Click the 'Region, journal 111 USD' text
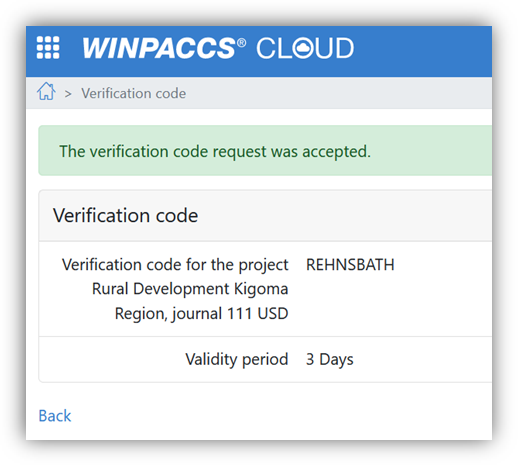Viewport: 518px width, 465px height. [202, 314]
